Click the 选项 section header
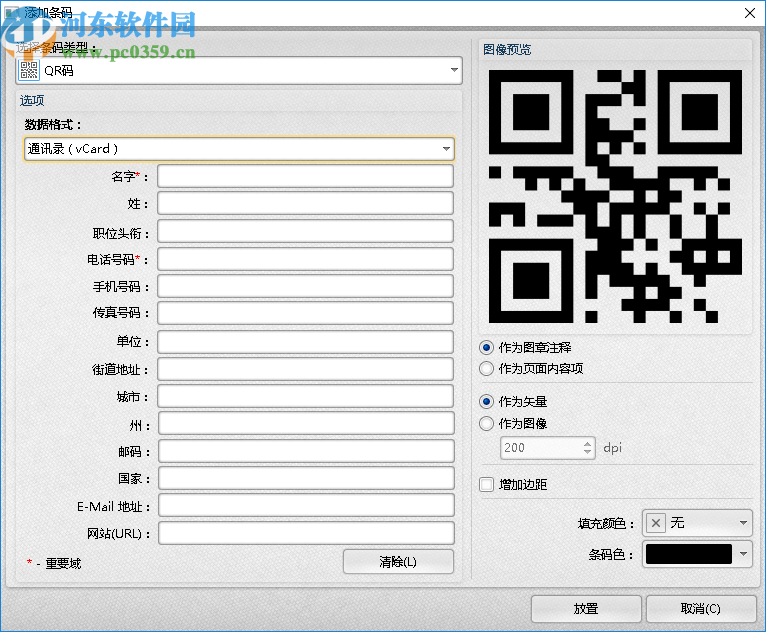This screenshot has width=766, height=632. click(32, 101)
